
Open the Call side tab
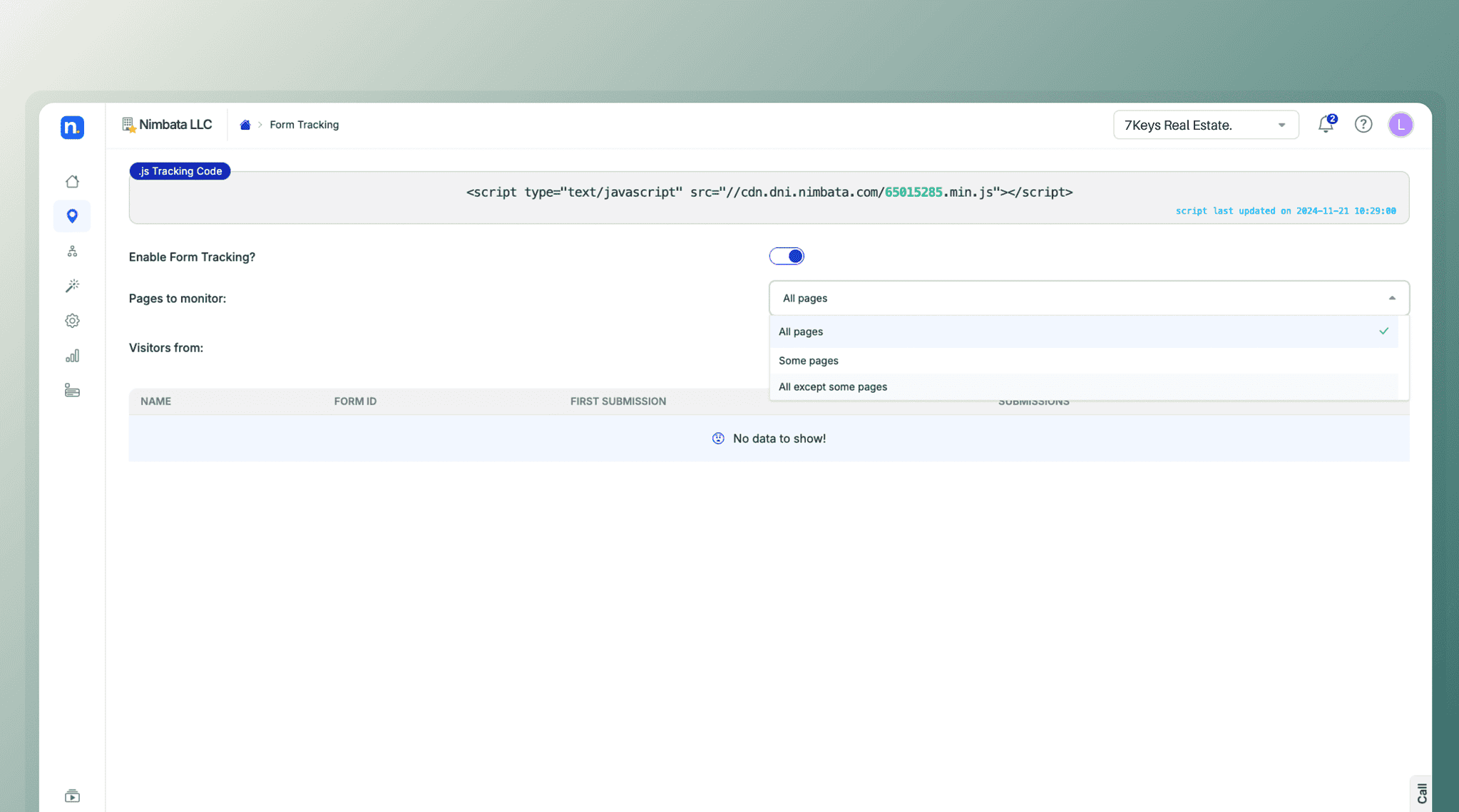tap(1420, 792)
